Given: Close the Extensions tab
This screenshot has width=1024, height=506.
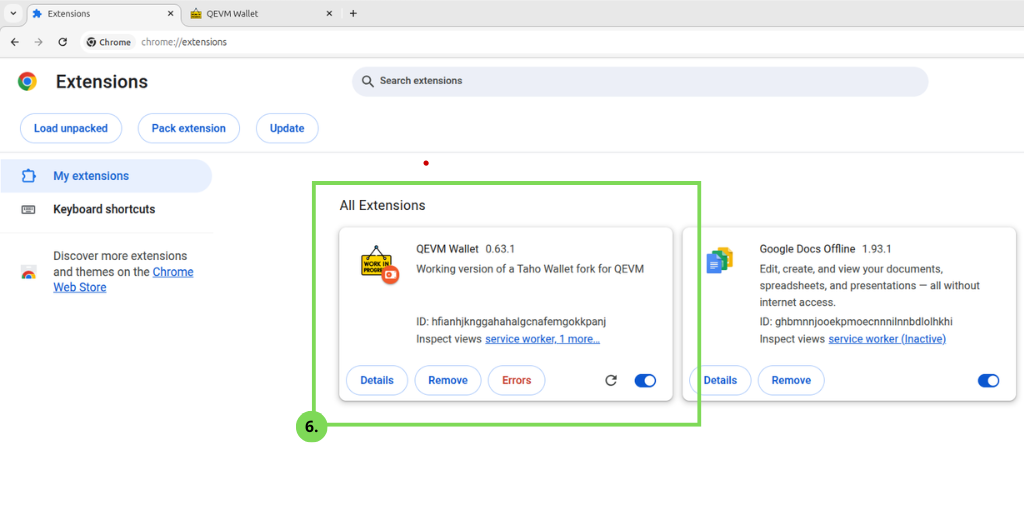Looking at the screenshot, I should tap(170, 14).
